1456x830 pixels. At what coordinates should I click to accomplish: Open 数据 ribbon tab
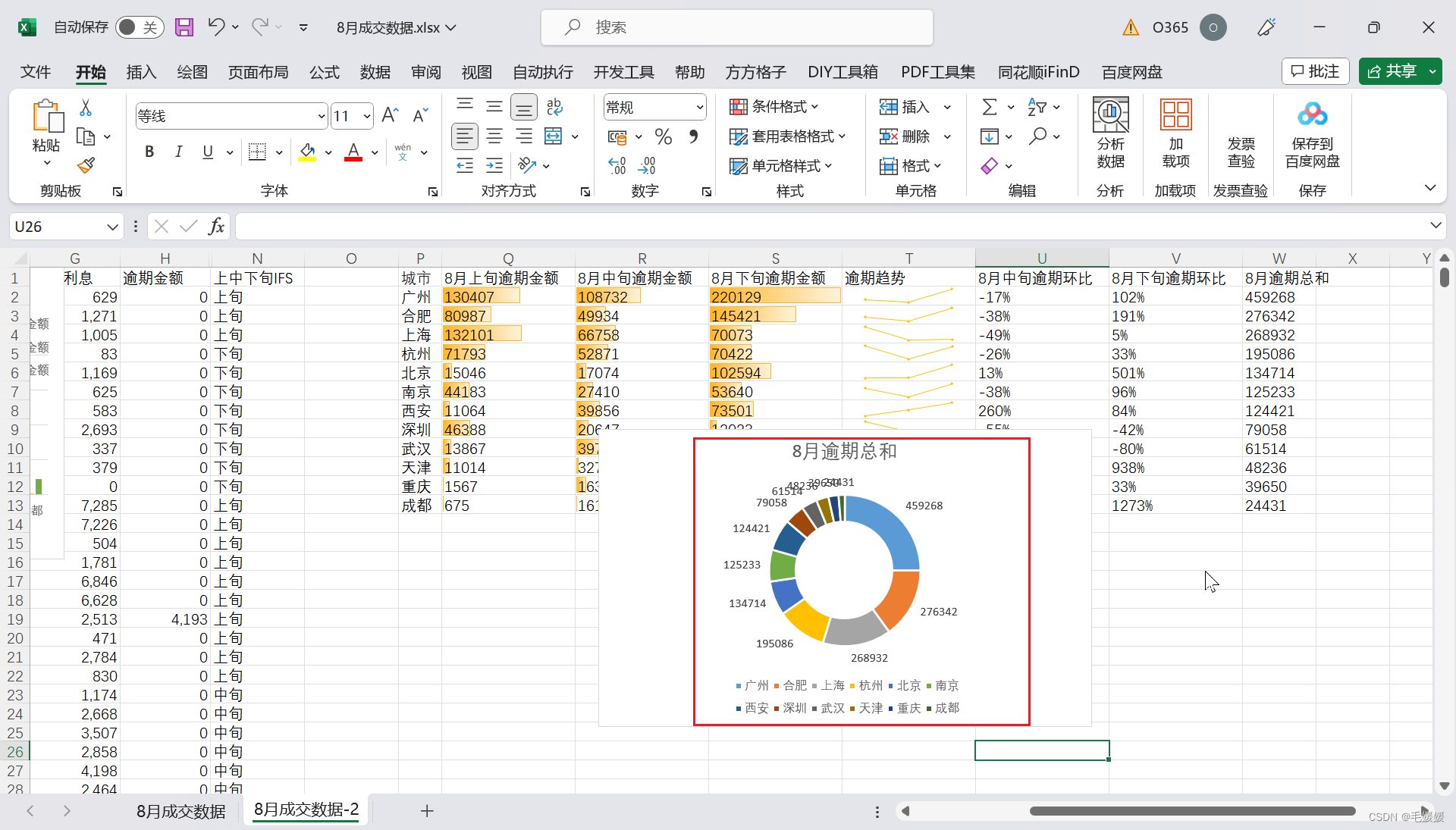375,72
